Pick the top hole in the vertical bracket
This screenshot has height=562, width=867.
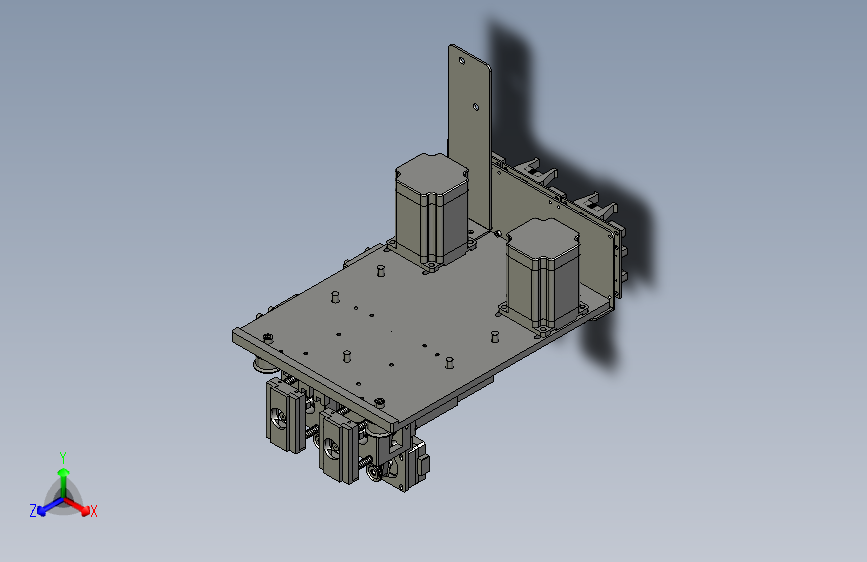tap(462, 60)
